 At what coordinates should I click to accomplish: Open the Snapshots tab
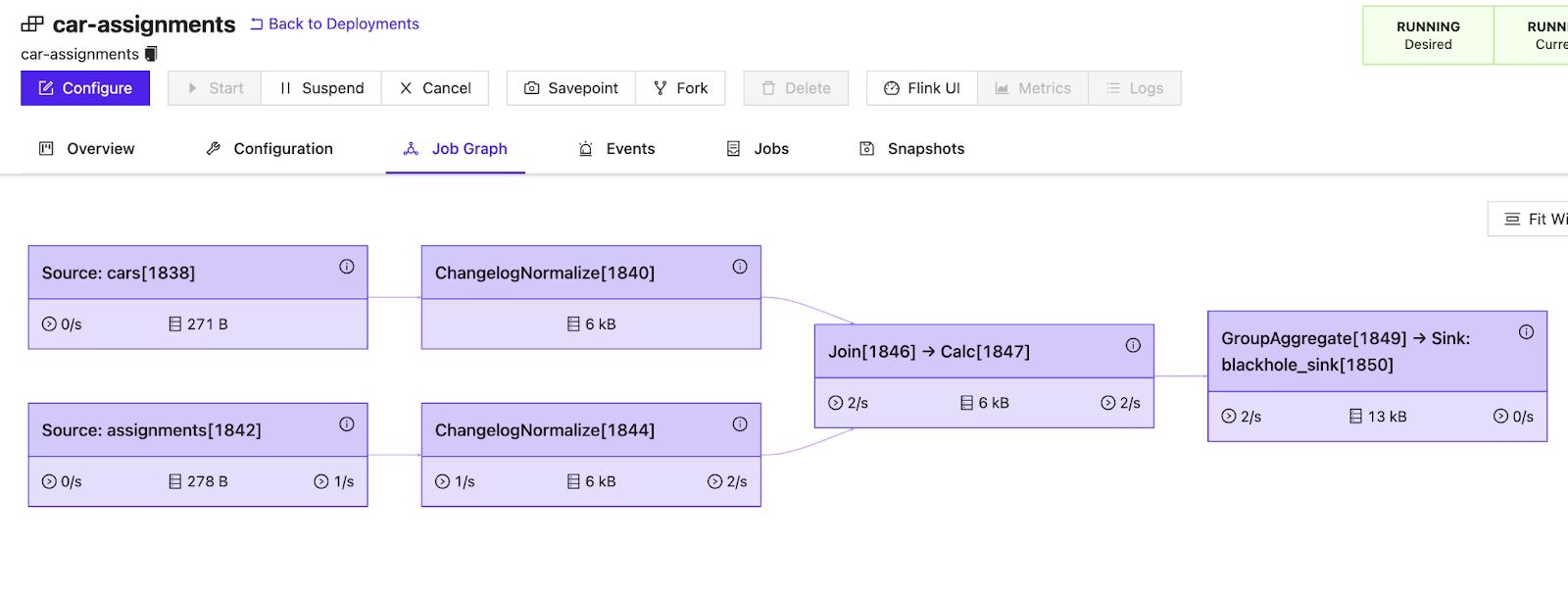[912, 149]
